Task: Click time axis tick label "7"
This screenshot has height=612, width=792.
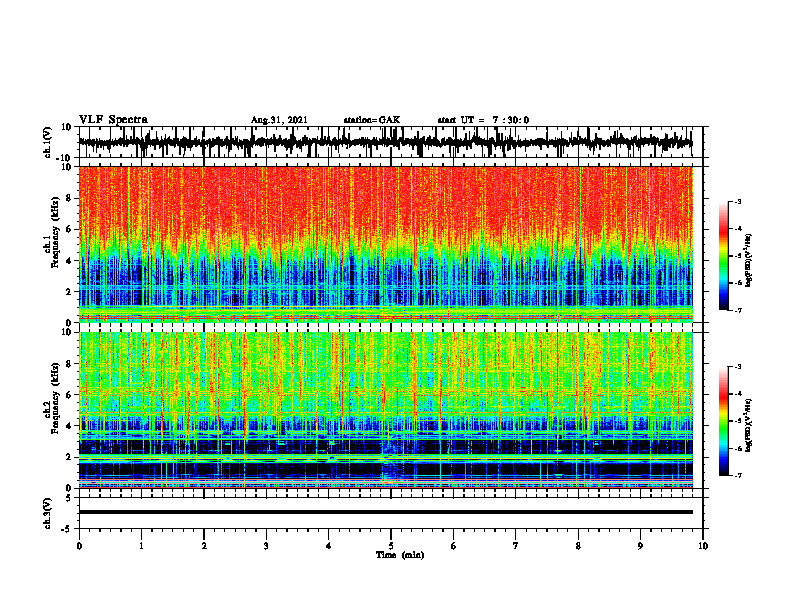Action: click(516, 546)
